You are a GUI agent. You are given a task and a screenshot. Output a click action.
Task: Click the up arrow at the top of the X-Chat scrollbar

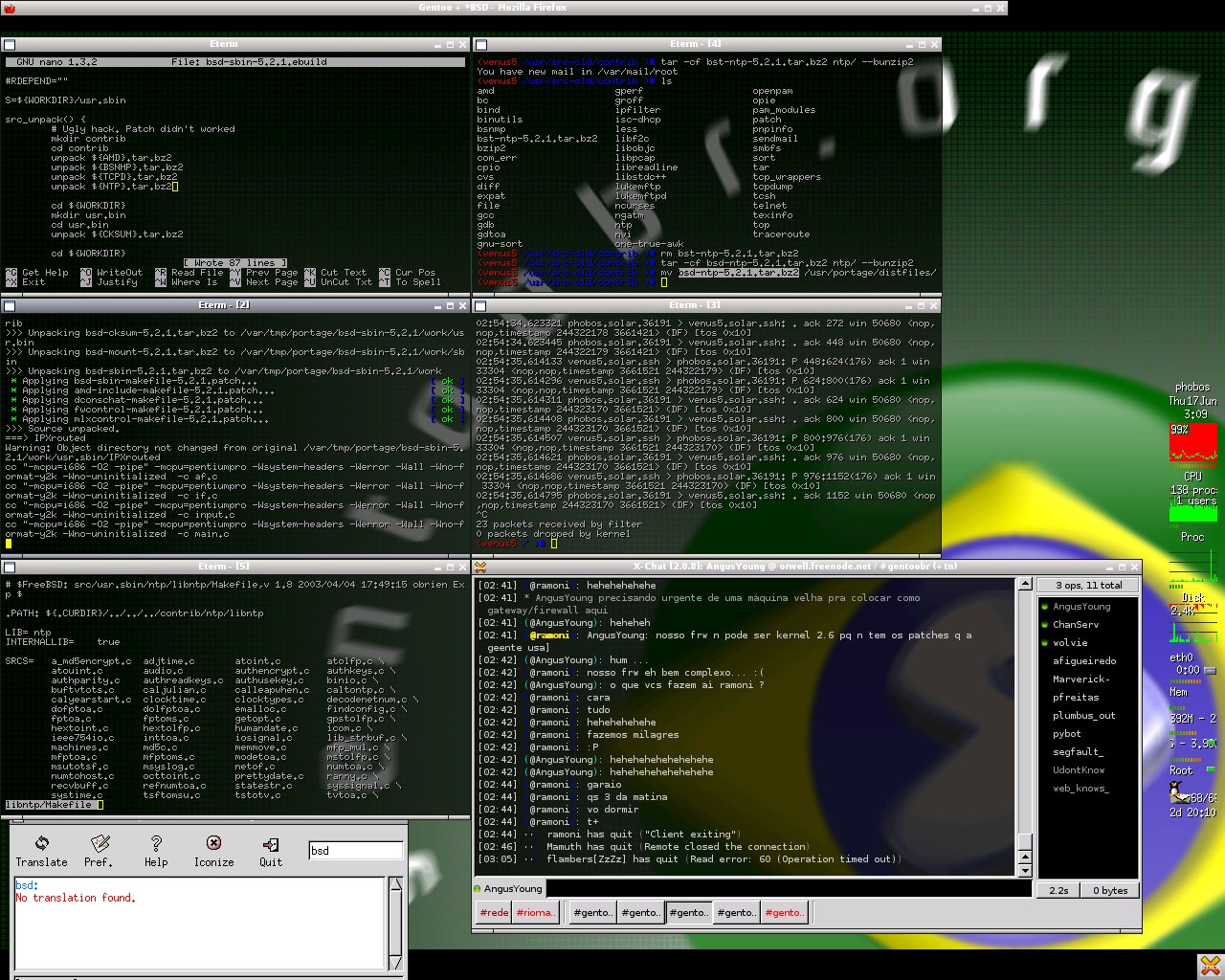pos(1025,585)
